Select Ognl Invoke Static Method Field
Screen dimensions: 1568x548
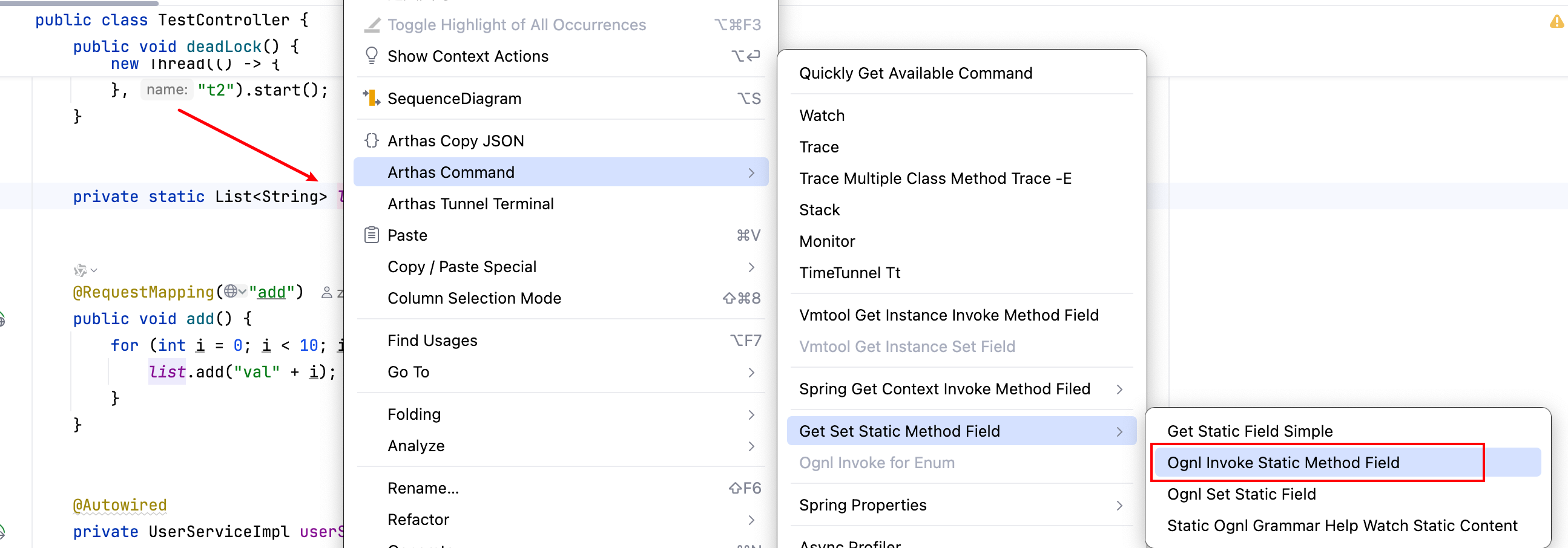pyautogui.click(x=1283, y=463)
